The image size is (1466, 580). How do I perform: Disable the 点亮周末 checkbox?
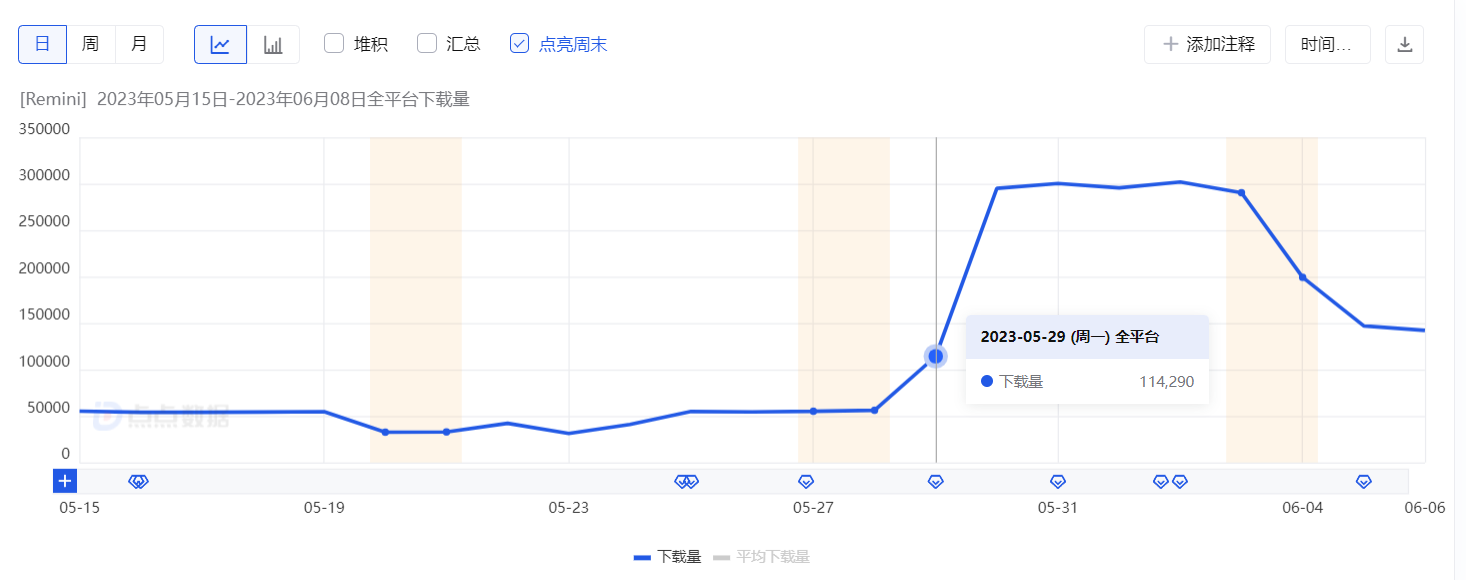[519, 43]
